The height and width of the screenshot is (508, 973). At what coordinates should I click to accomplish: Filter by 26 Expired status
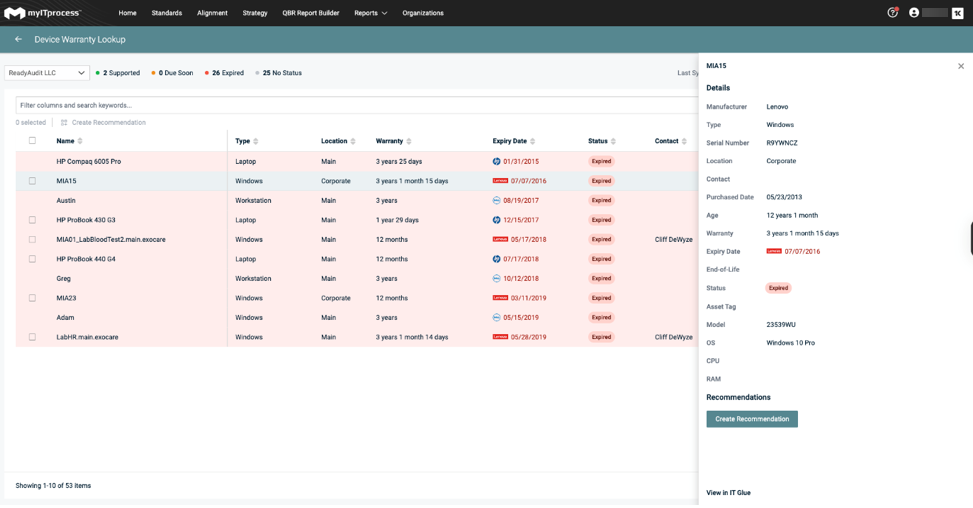click(225, 73)
